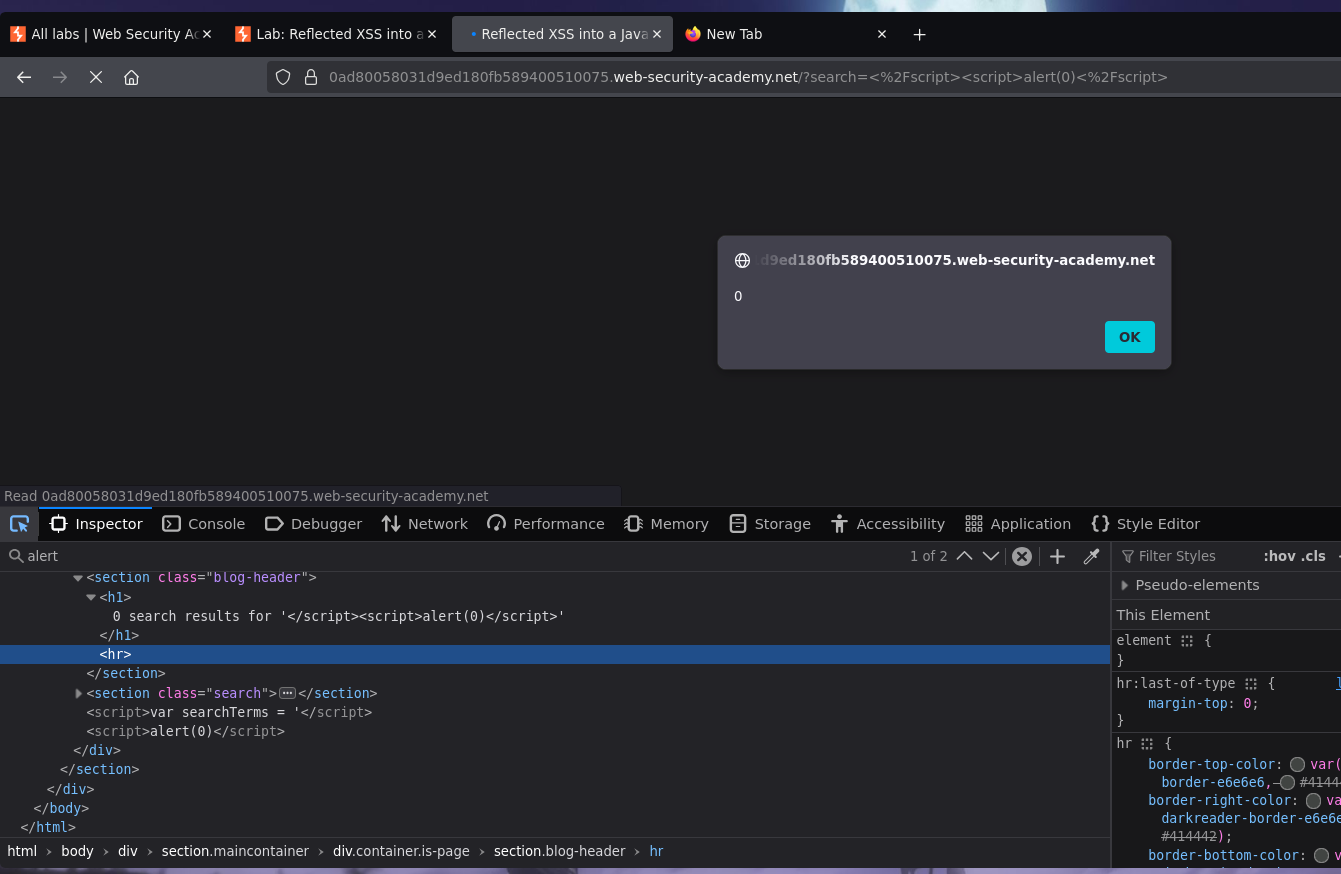Jump to next search match
Image resolution: width=1341 pixels, height=874 pixels.
click(991, 556)
